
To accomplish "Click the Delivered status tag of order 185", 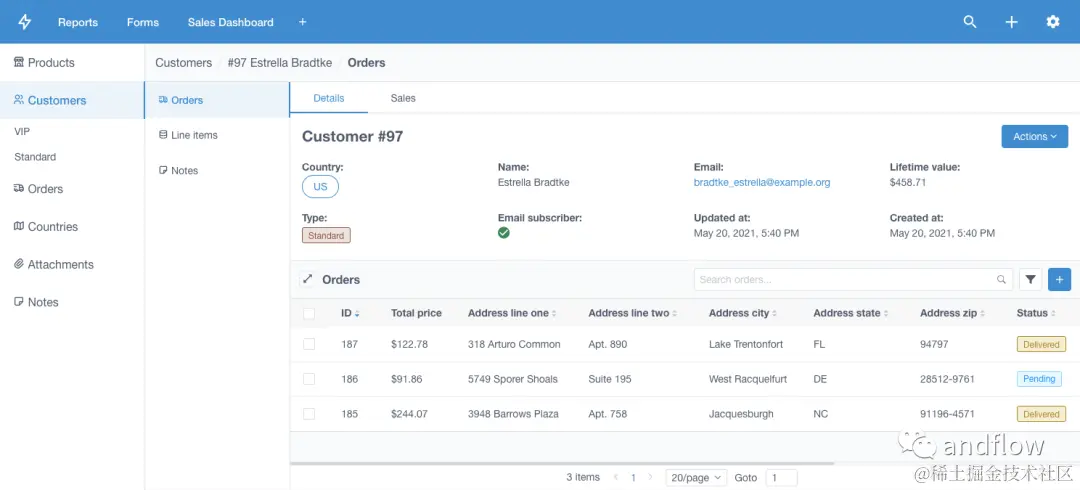I will [1041, 414].
